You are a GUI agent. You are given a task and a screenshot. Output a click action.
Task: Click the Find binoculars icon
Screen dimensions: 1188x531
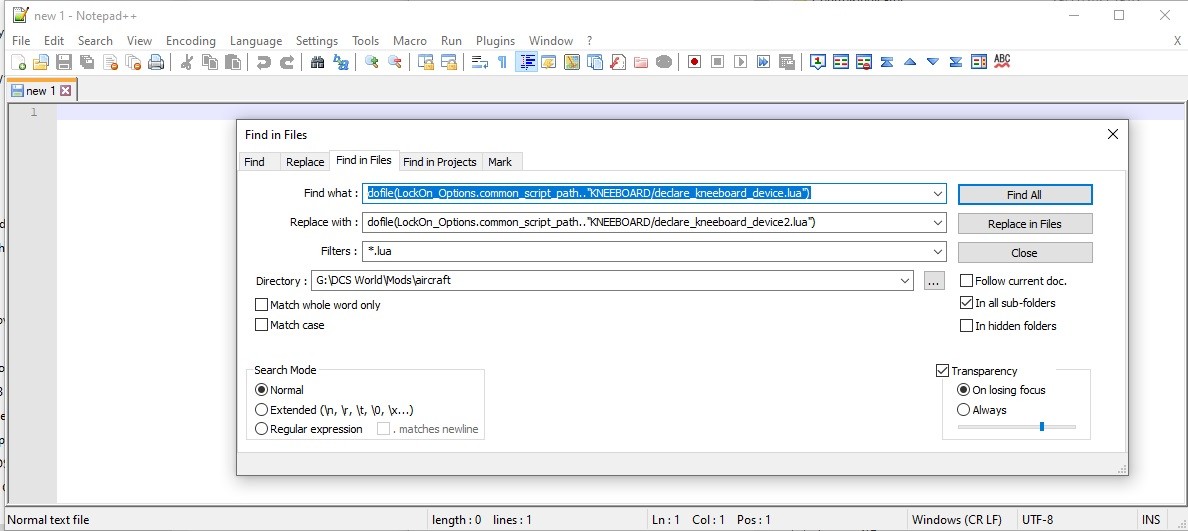[317, 62]
